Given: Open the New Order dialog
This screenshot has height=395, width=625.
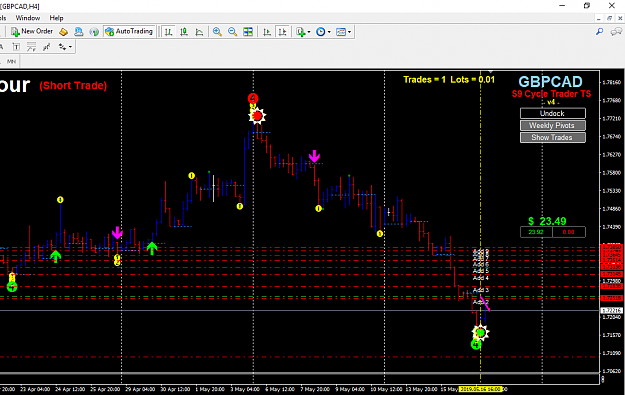Looking at the screenshot, I should [32, 31].
